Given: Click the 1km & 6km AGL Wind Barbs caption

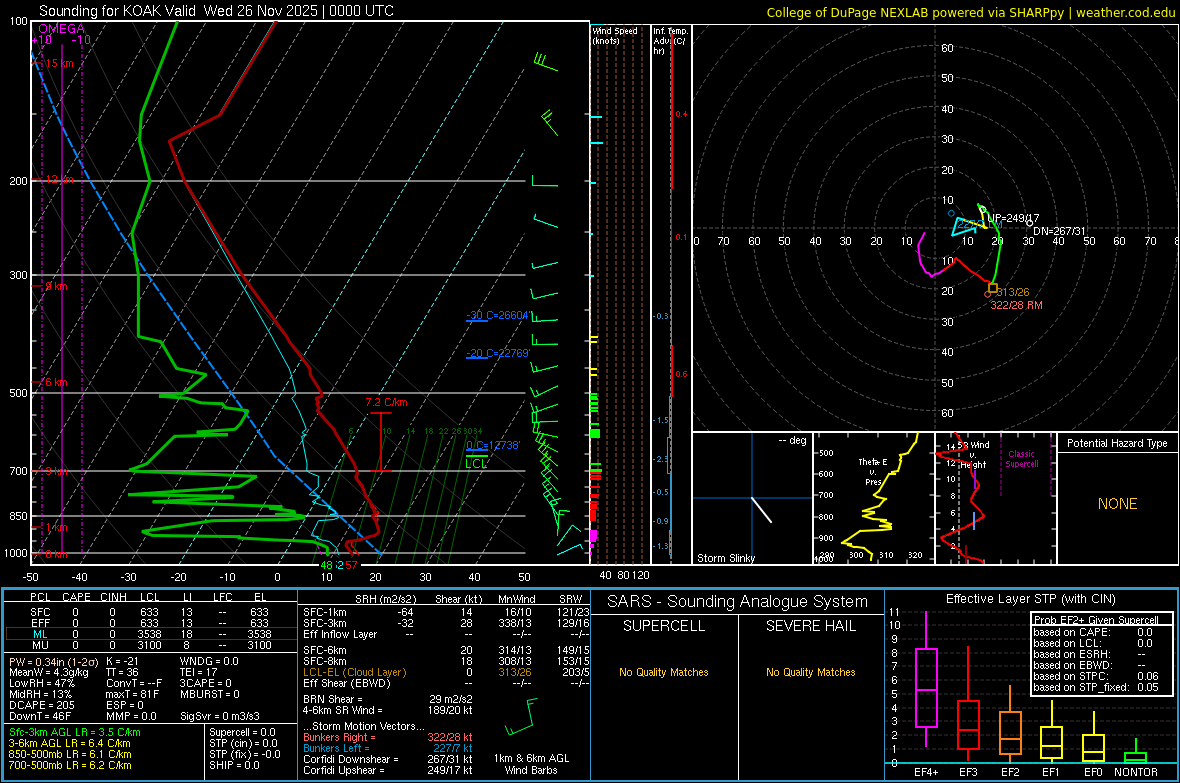Looking at the screenshot, I should [531, 764].
